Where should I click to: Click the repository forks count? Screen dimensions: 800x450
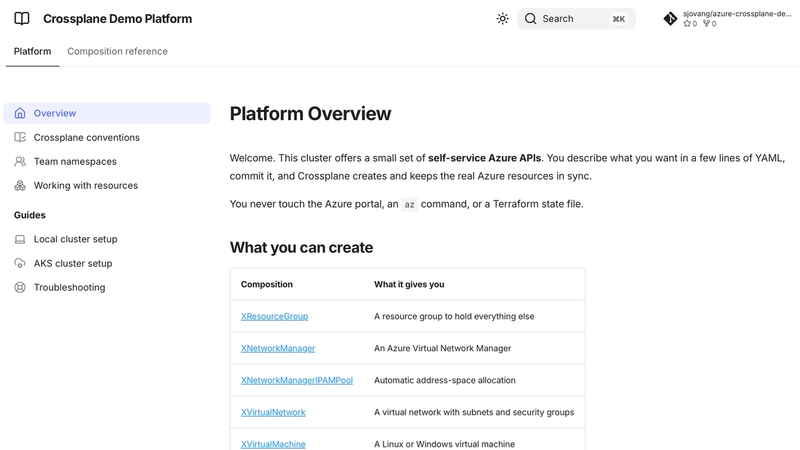click(710, 23)
